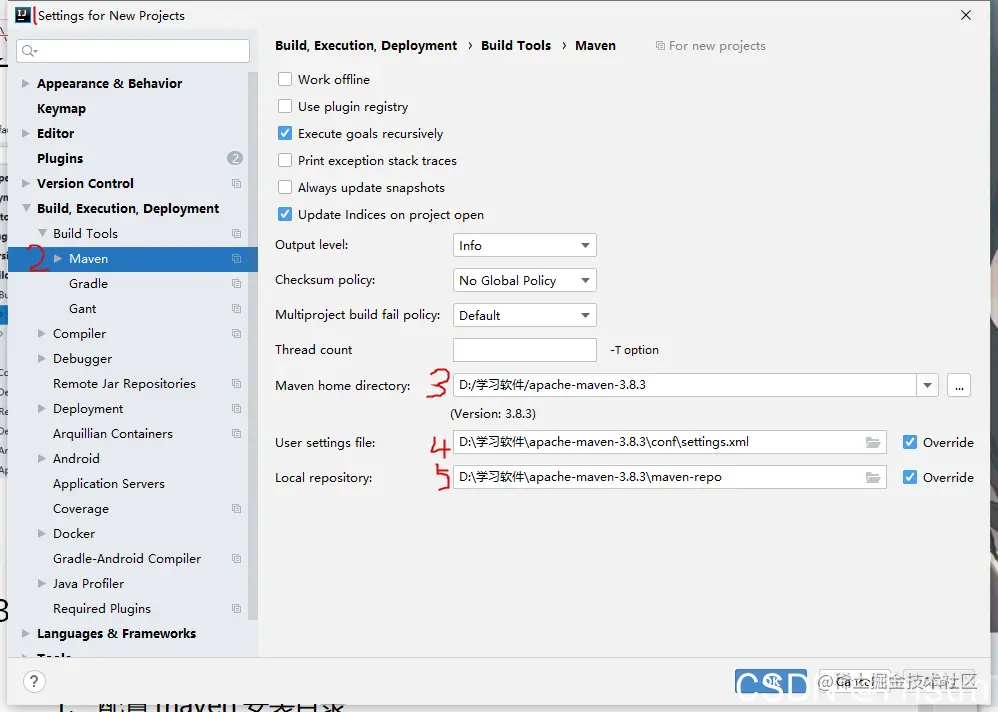This screenshot has height=712, width=998.
Task: Expand the Editor tree node
Action: 25,134
